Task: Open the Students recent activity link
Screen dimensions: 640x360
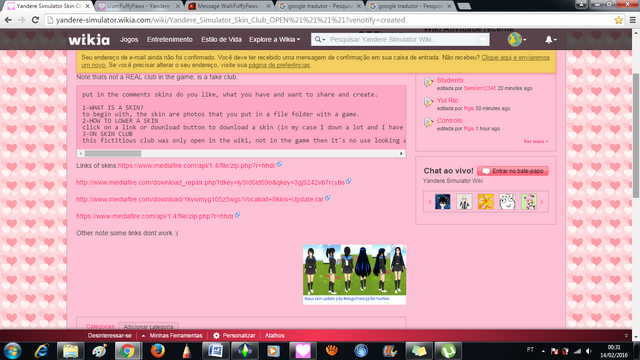Action: click(x=450, y=80)
